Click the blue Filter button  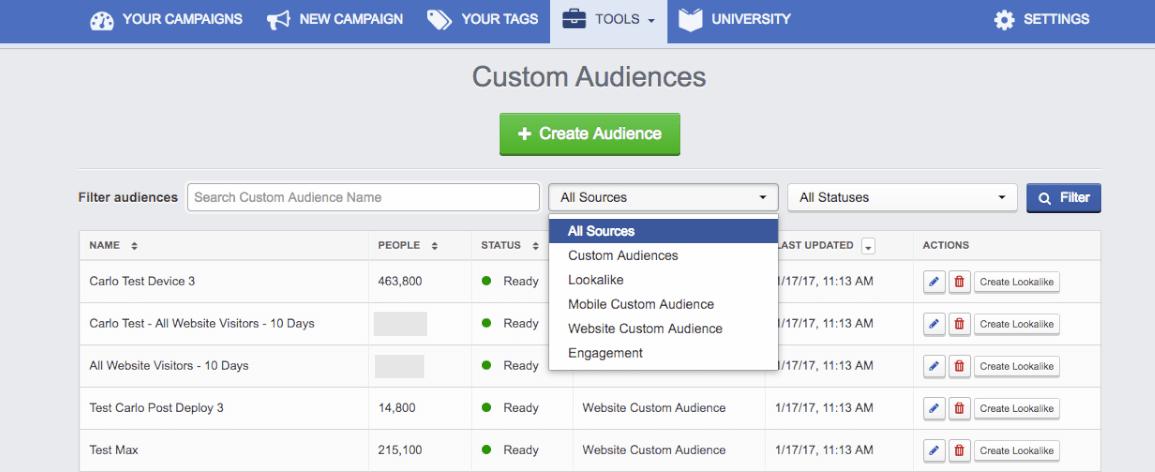1064,198
